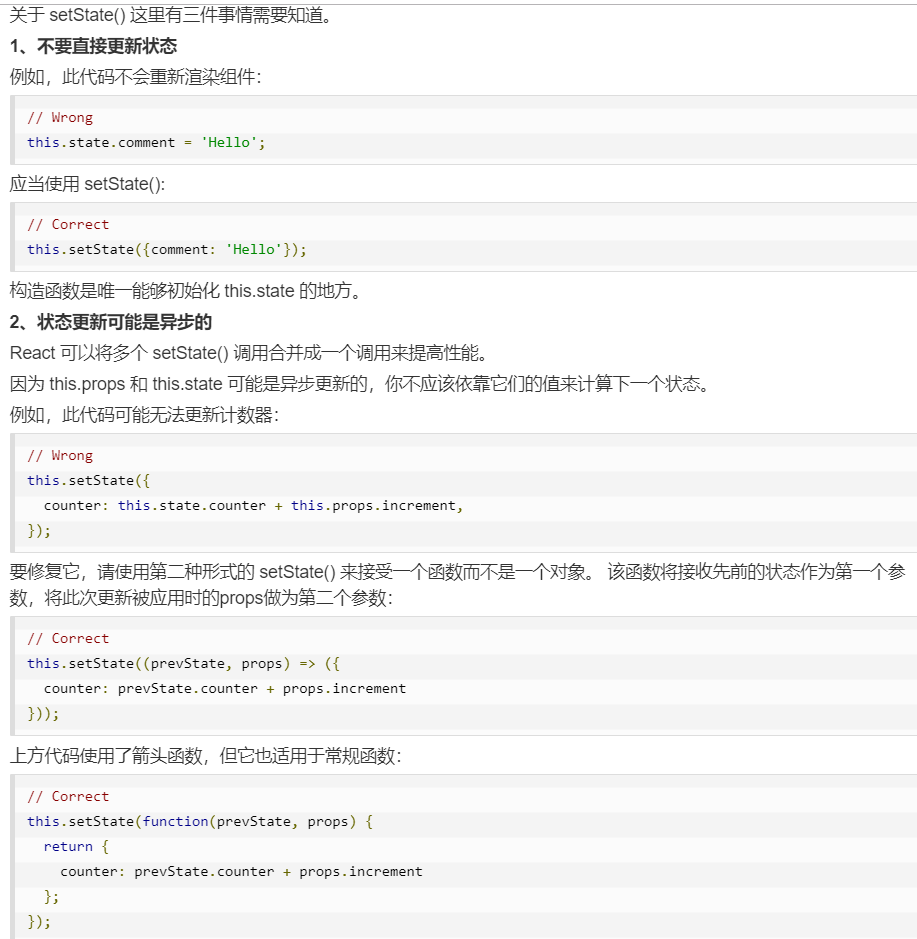Click the closing code line });
The height and width of the screenshot is (939, 917).
[x=36, y=921]
